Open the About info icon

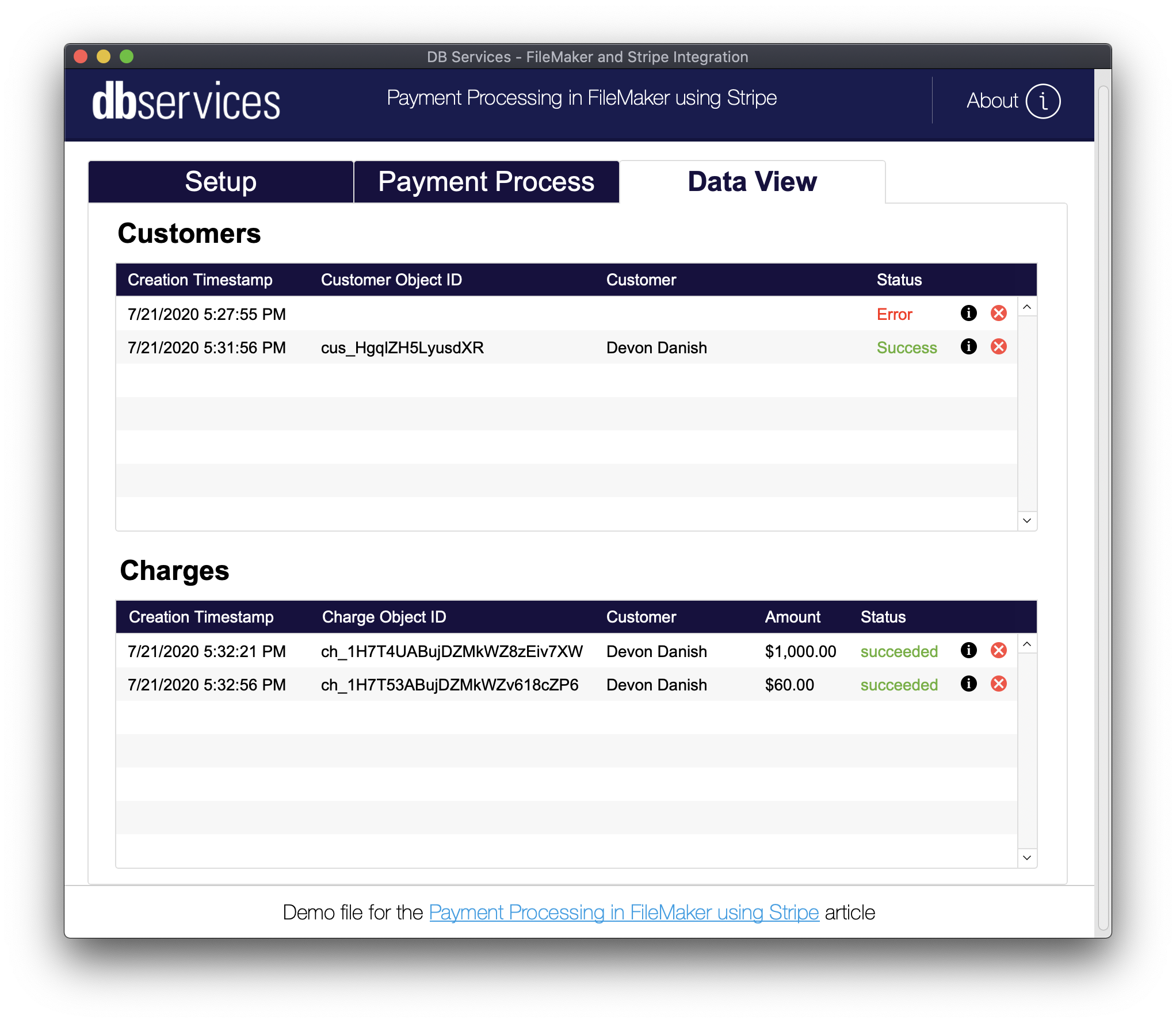pos(1043,101)
